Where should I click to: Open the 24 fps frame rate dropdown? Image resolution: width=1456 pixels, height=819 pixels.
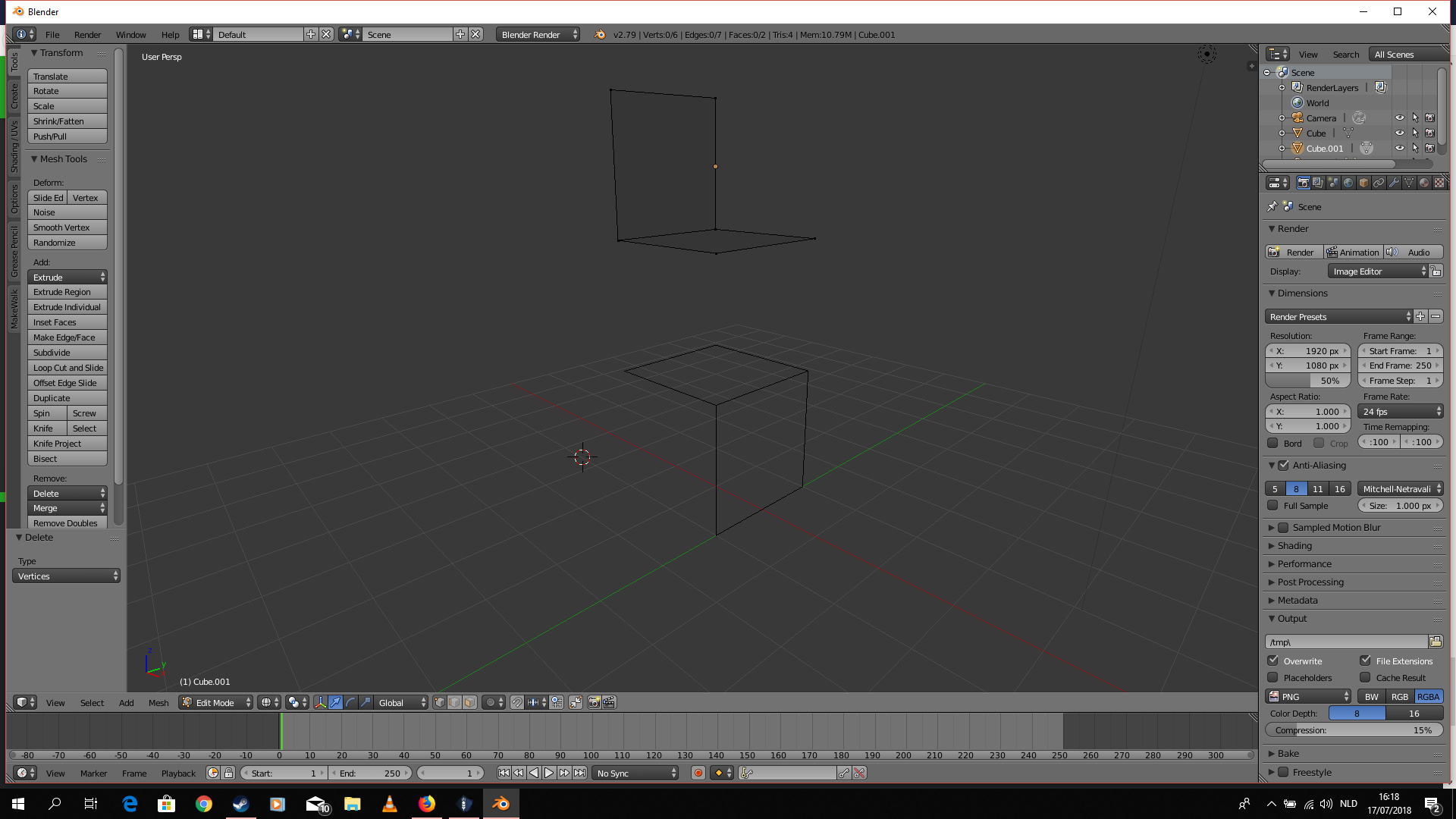[x=1401, y=411]
